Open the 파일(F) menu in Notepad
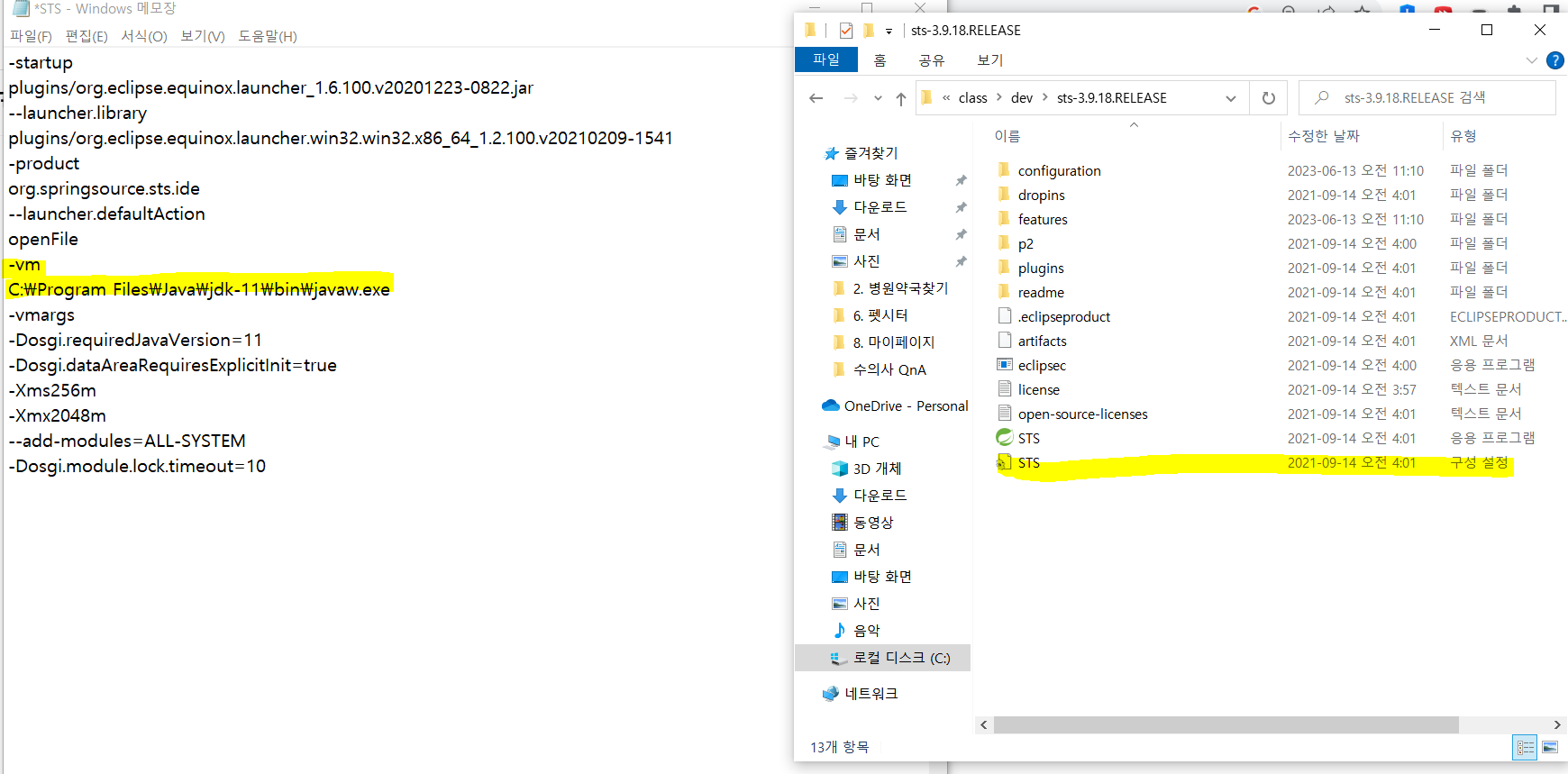 (x=31, y=36)
